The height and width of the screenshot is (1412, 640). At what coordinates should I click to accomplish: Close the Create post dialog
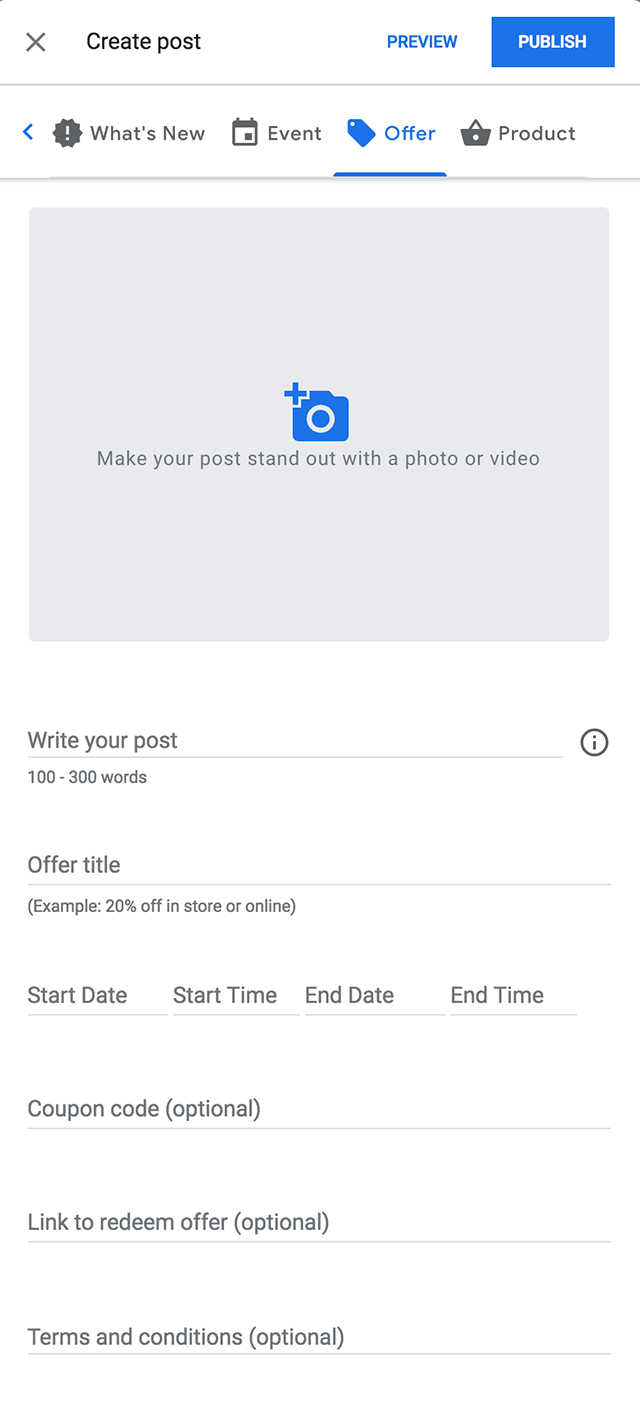pos(35,42)
